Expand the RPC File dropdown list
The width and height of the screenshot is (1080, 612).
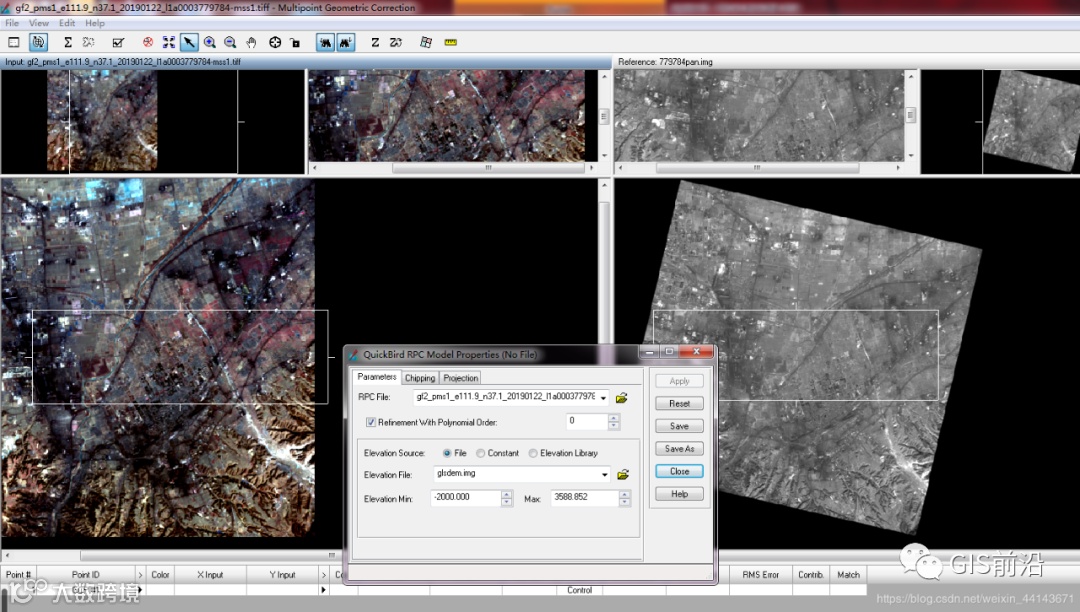(x=604, y=398)
